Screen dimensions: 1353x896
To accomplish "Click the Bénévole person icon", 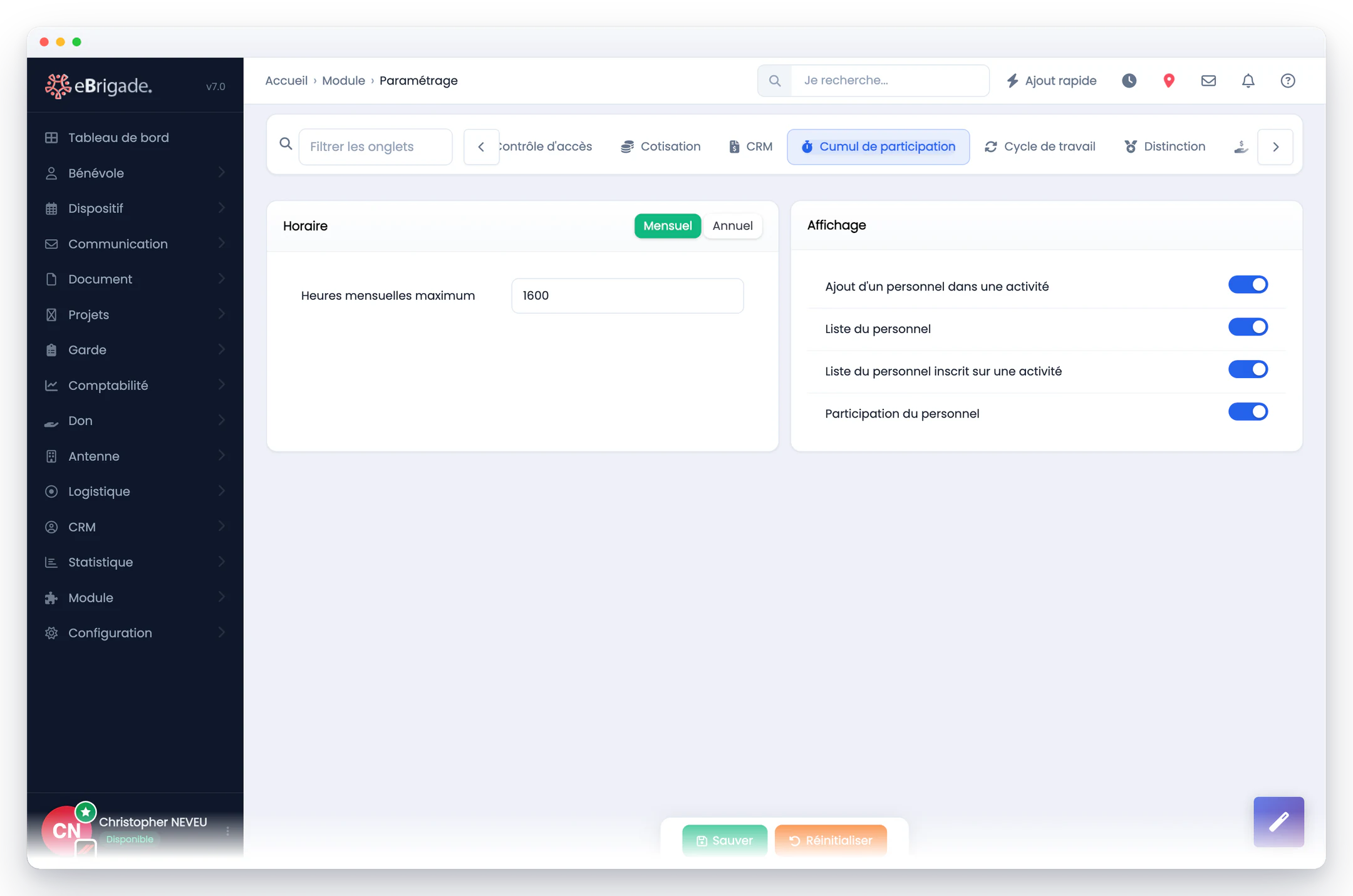I will click(x=51, y=173).
